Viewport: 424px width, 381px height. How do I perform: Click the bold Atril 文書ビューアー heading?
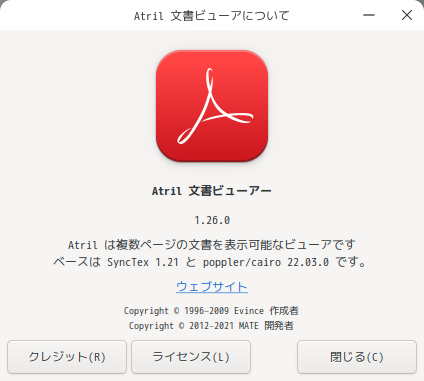coord(212,191)
